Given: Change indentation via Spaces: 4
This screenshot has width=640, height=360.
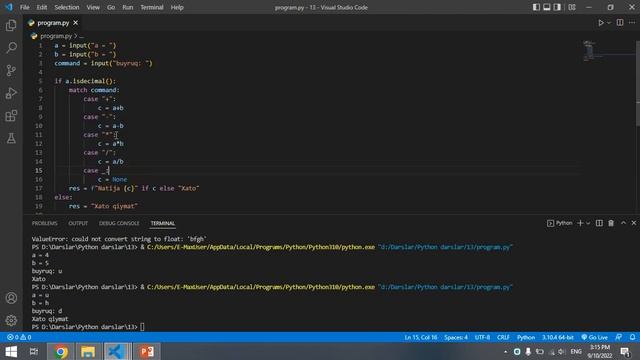Looking at the screenshot, I should click(456, 337).
